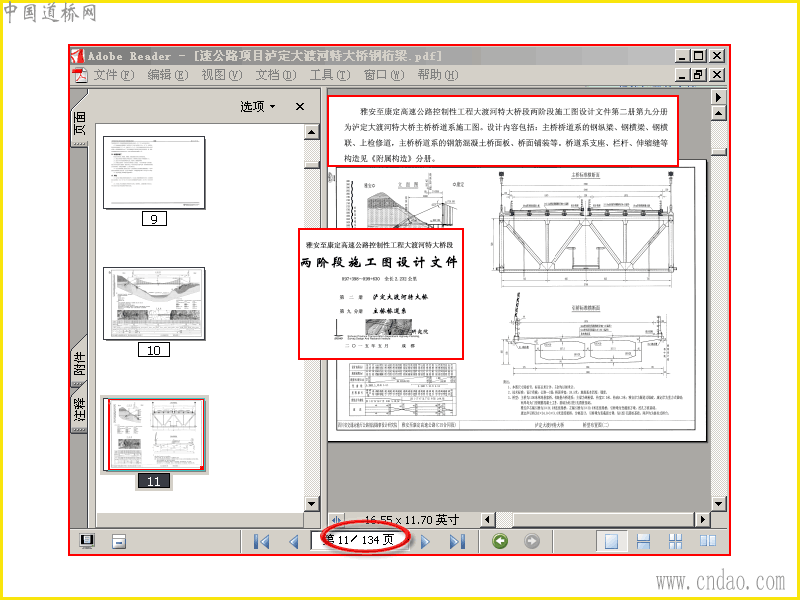Switch to the 注释 side tab
The width and height of the screenshot is (800, 600).
pos(79,409)
